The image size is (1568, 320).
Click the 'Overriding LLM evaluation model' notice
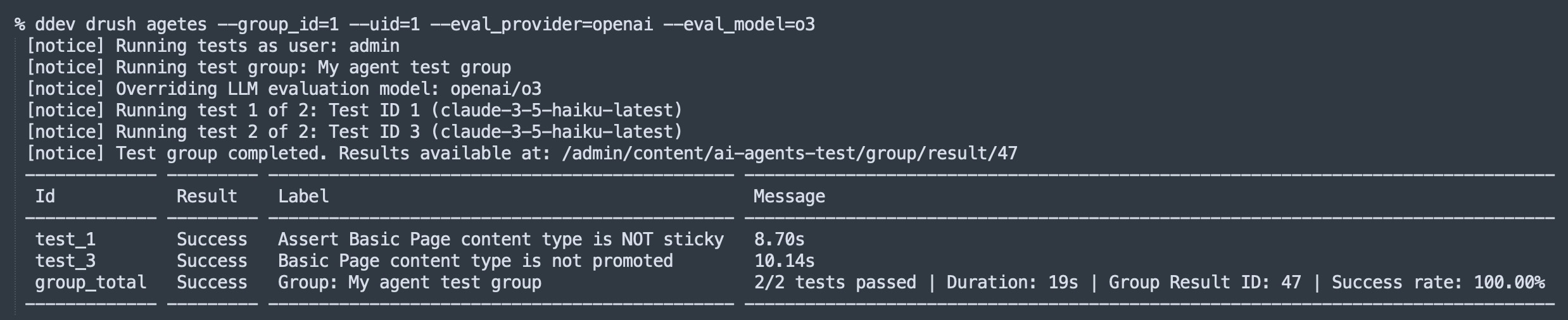pos(284,89)
